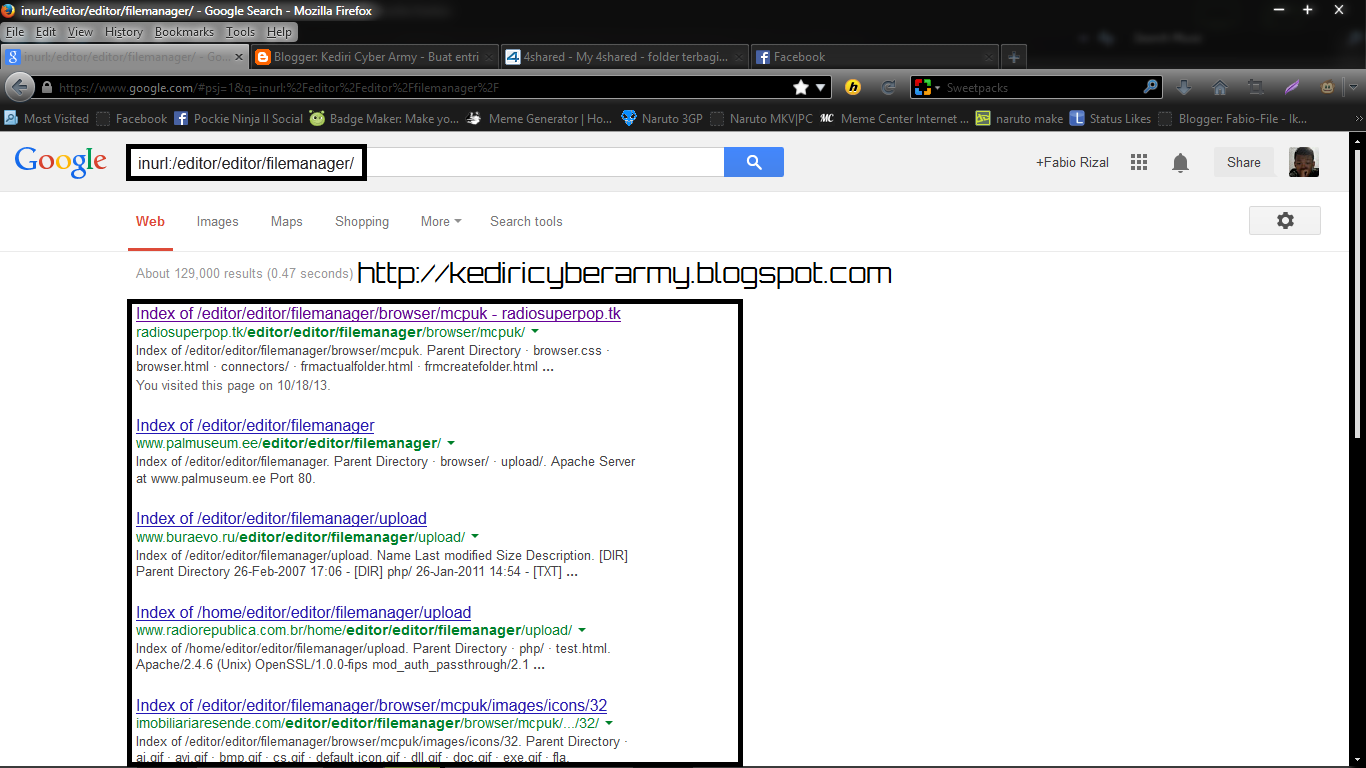This screenshot has width=1366, height=768.
Task: Open the Tools menu
Action: coord(241,32)
